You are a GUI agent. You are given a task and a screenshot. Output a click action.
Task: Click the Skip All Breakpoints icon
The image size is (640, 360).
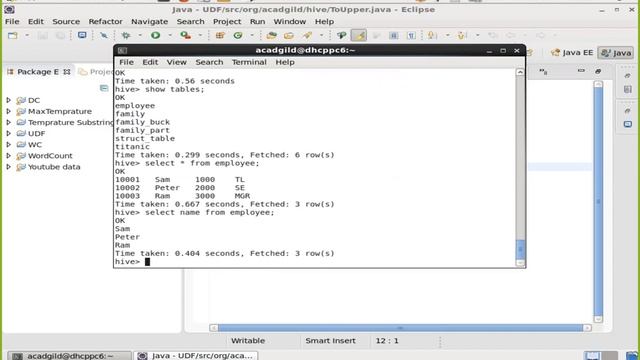pyautogui.click(x=104, y=36)
